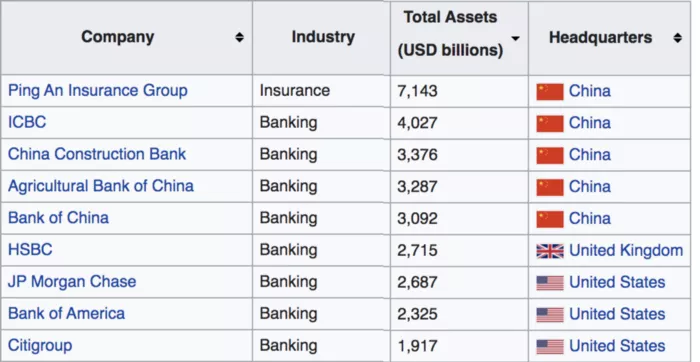Click China flag in Bank of China row

[x=550, y=219]
